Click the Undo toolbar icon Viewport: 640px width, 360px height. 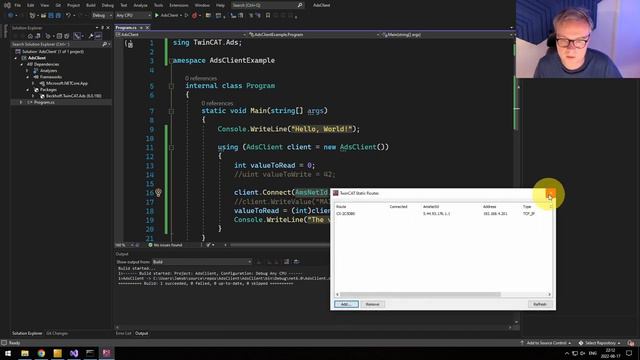point(68,16)
